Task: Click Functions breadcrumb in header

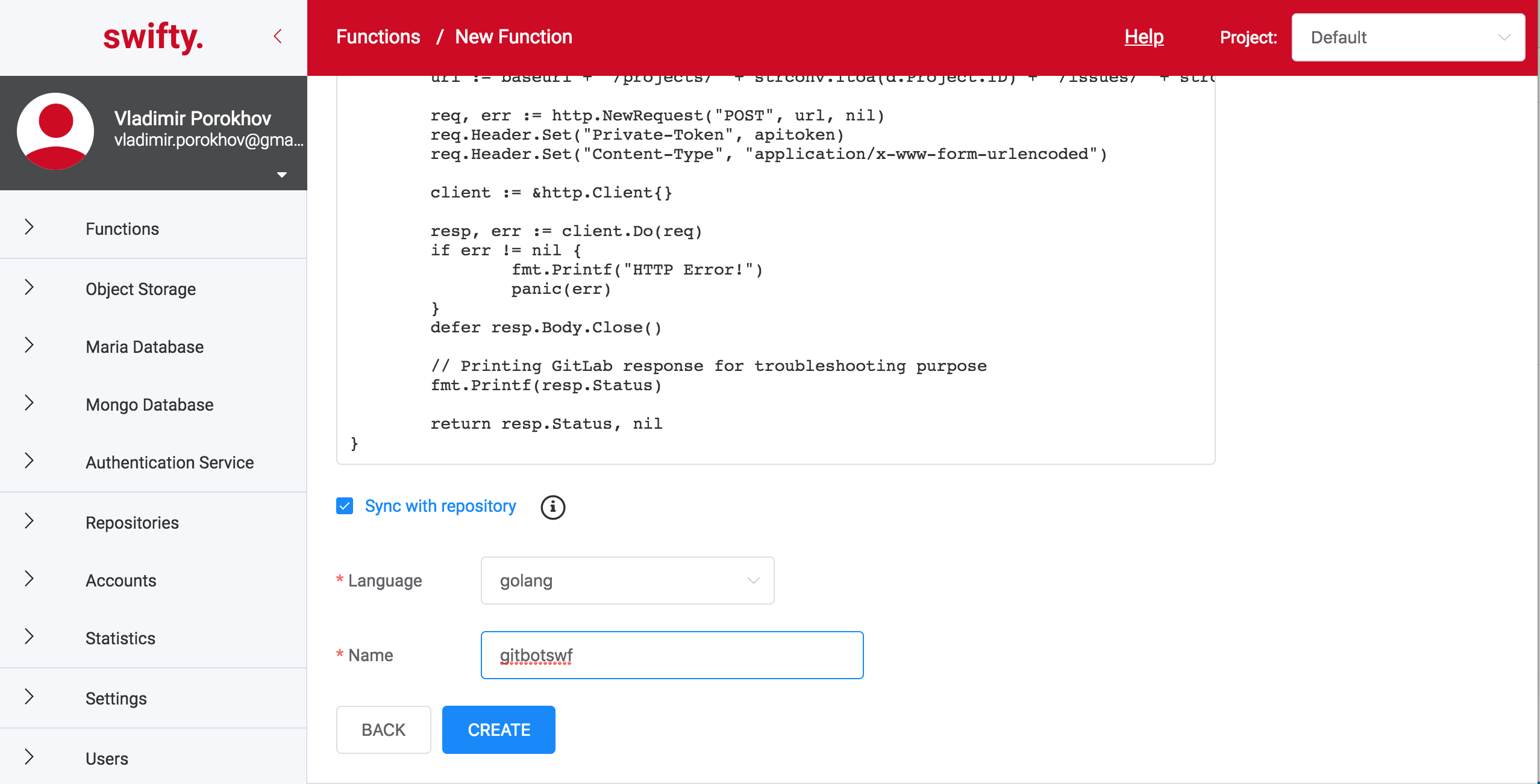Action: click(378, 37)
